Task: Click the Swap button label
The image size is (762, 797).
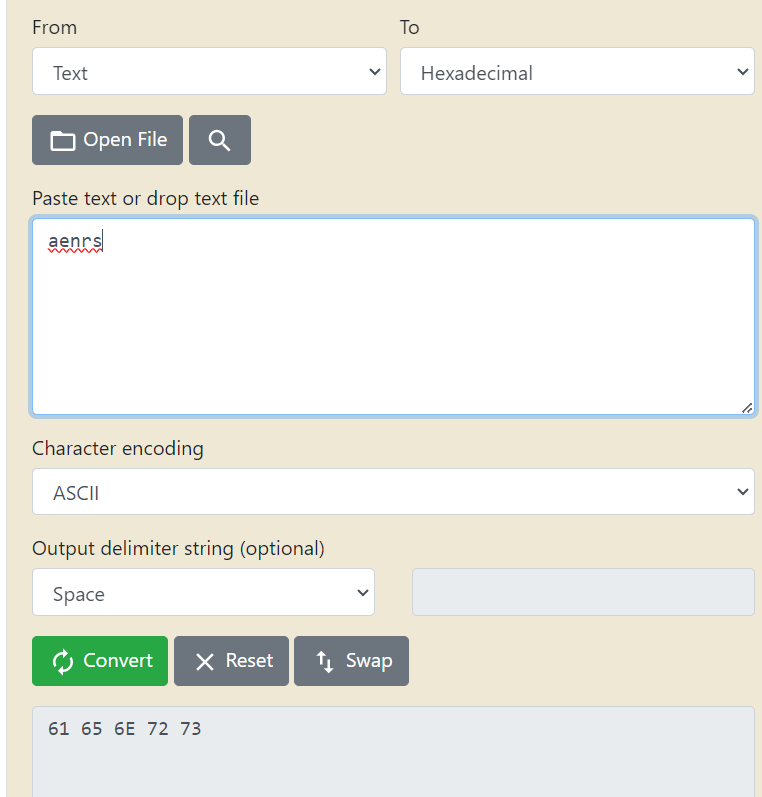Action: (369, 661)
